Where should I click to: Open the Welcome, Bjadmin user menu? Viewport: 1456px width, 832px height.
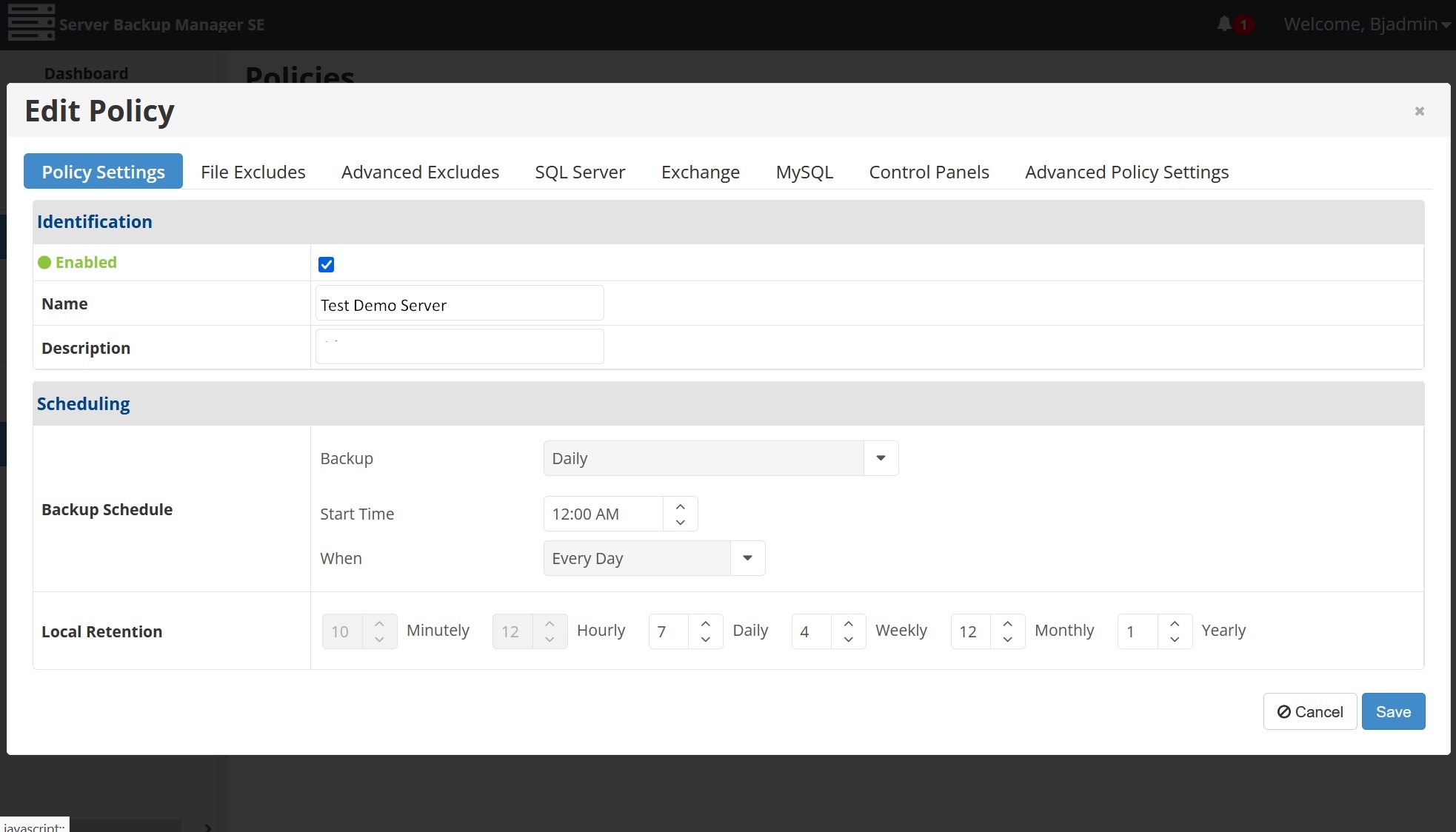[1367, 24]
